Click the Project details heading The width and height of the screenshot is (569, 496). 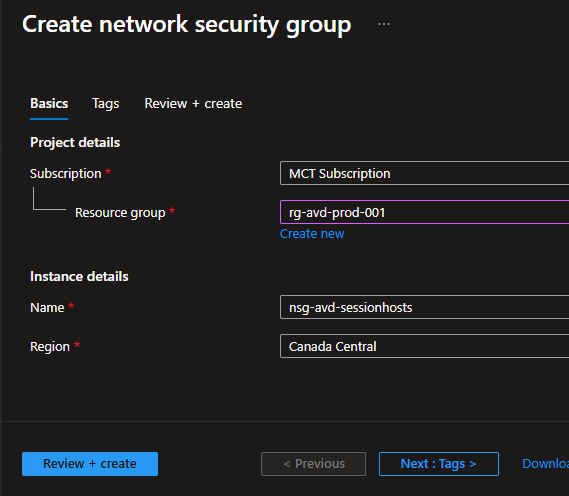point(75,143)
